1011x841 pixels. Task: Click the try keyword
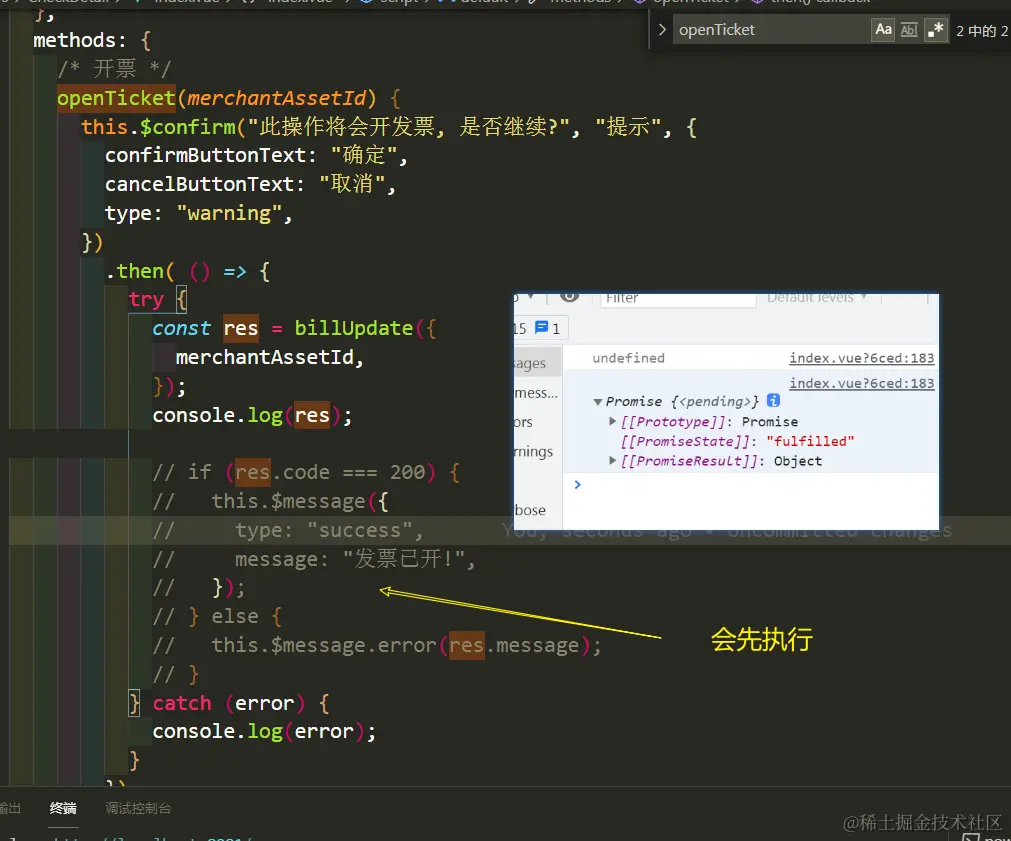pyautogui.click(x=146, y=300)
